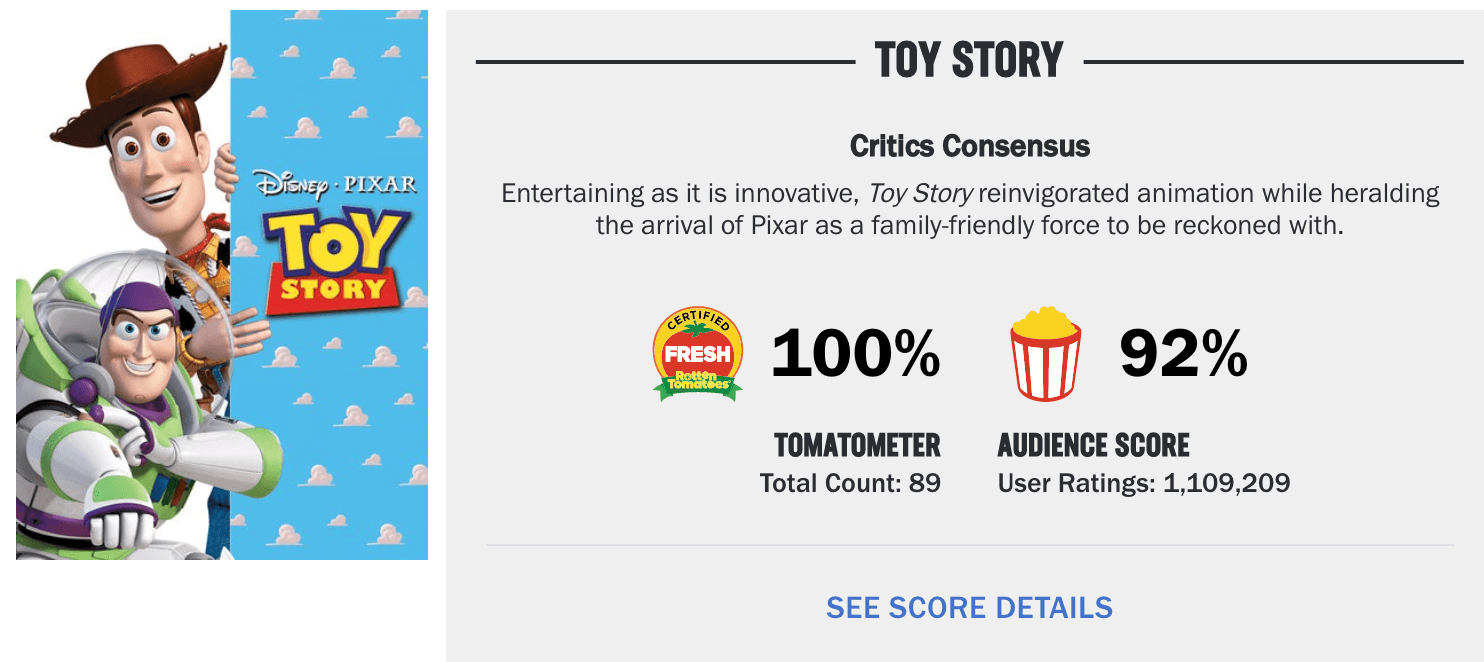1484x662 pixels.
Task: Click the Disney Pixar logo on poster
Action: pos(335,184)
